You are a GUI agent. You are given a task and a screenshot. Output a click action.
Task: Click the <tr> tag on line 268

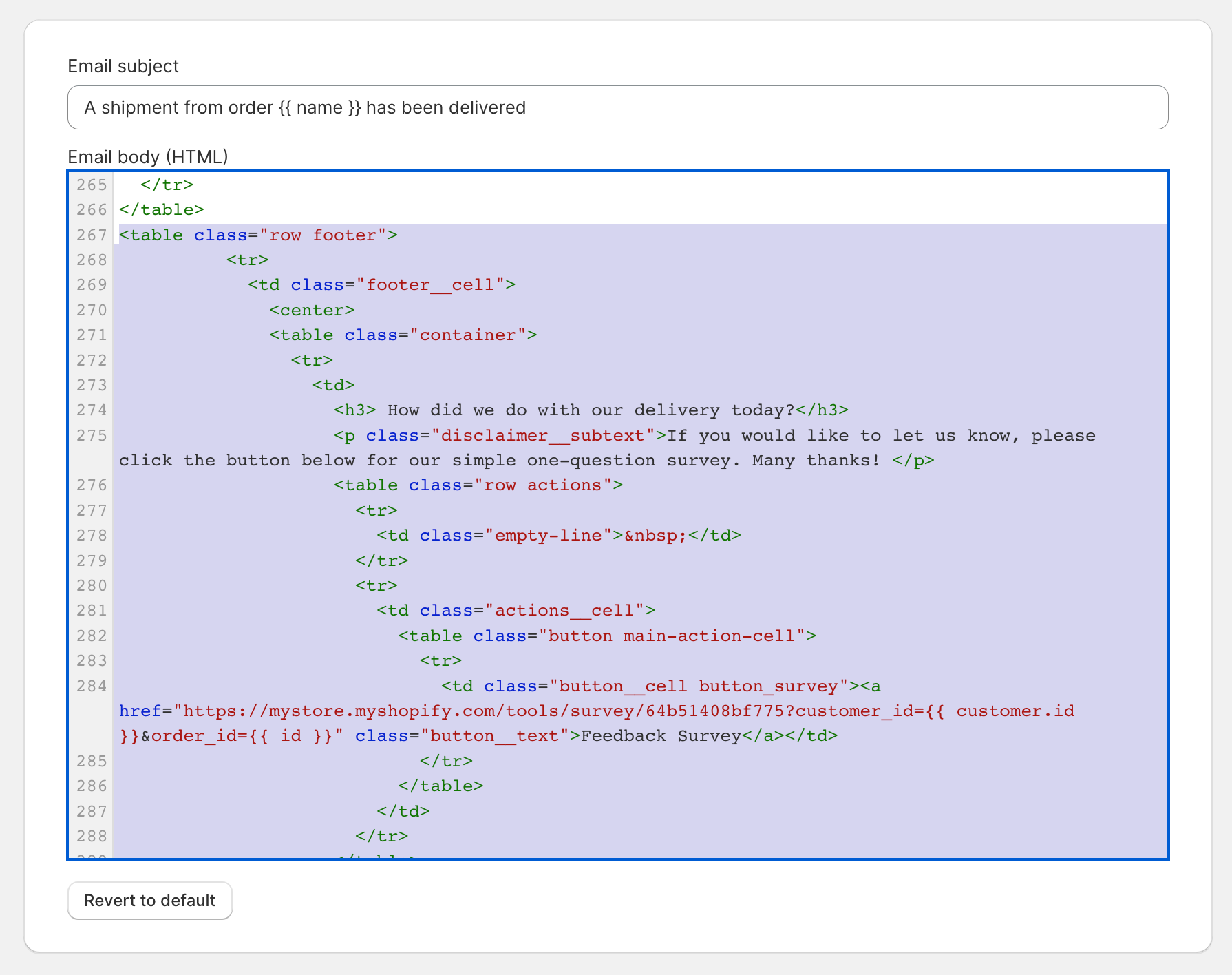tap(248, 260)
